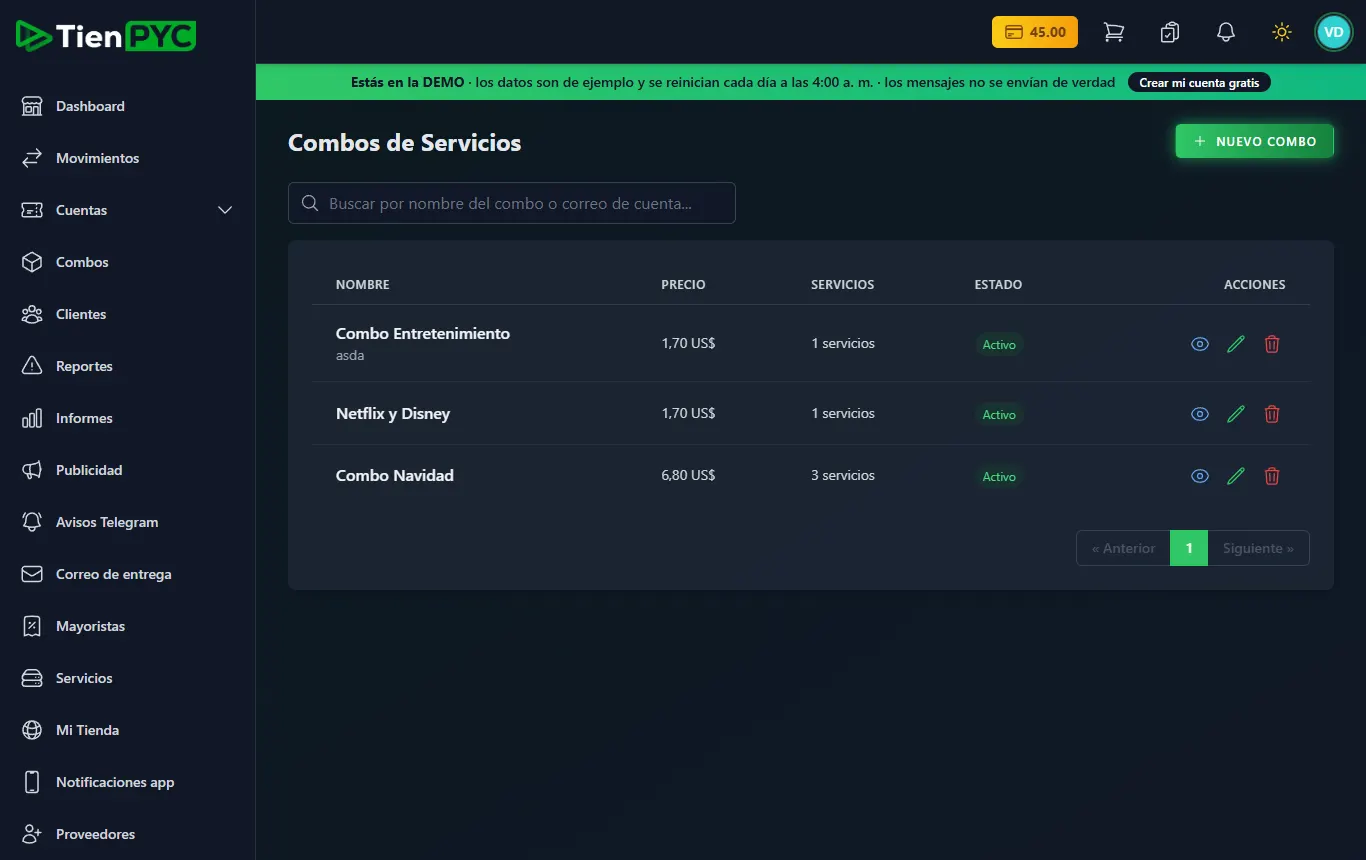Open the notifications bell in header
This screenshot has width=1366, height=860.
click(x=1226, y=32)
